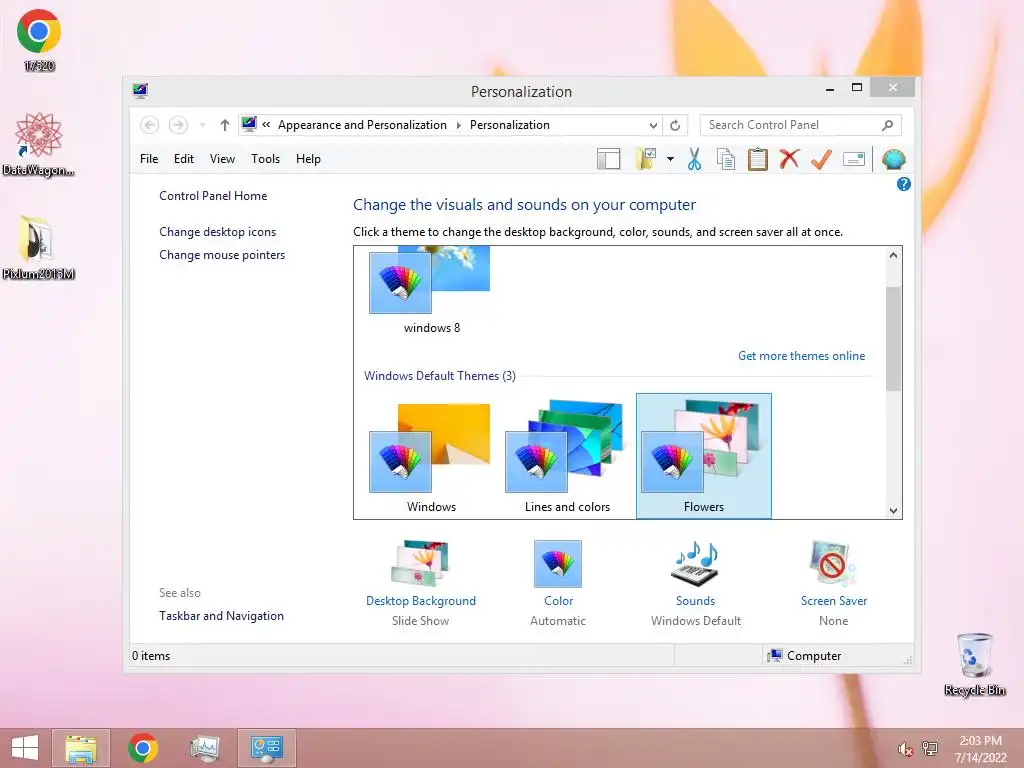This screenshot has width=1024, height=768.
Task: Click the red X Delete toolbar icon
Action: click(x=789, y=158)
